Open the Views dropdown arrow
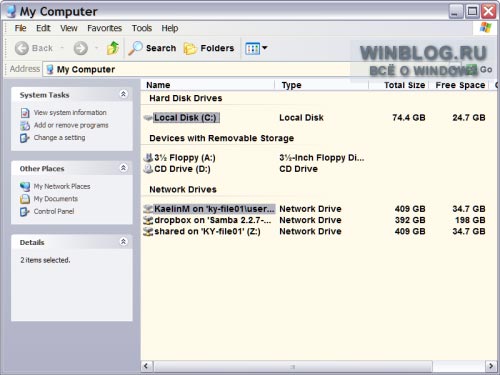 (265, 48)
